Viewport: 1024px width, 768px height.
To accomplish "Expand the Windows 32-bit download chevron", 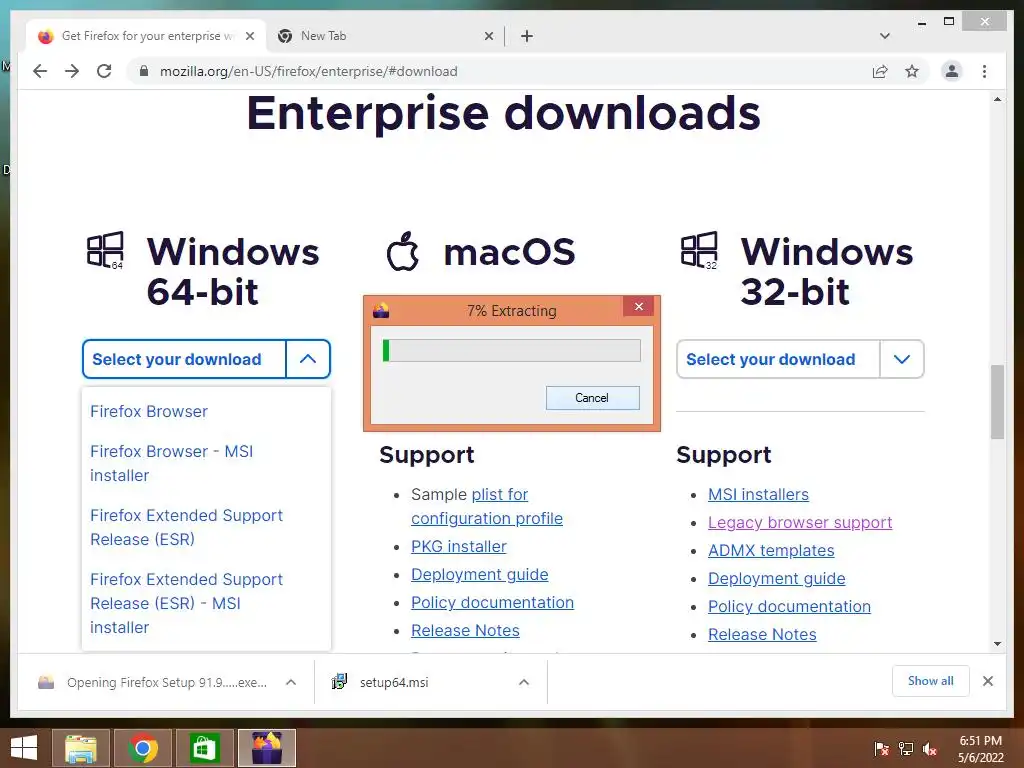I will point(901,359).
